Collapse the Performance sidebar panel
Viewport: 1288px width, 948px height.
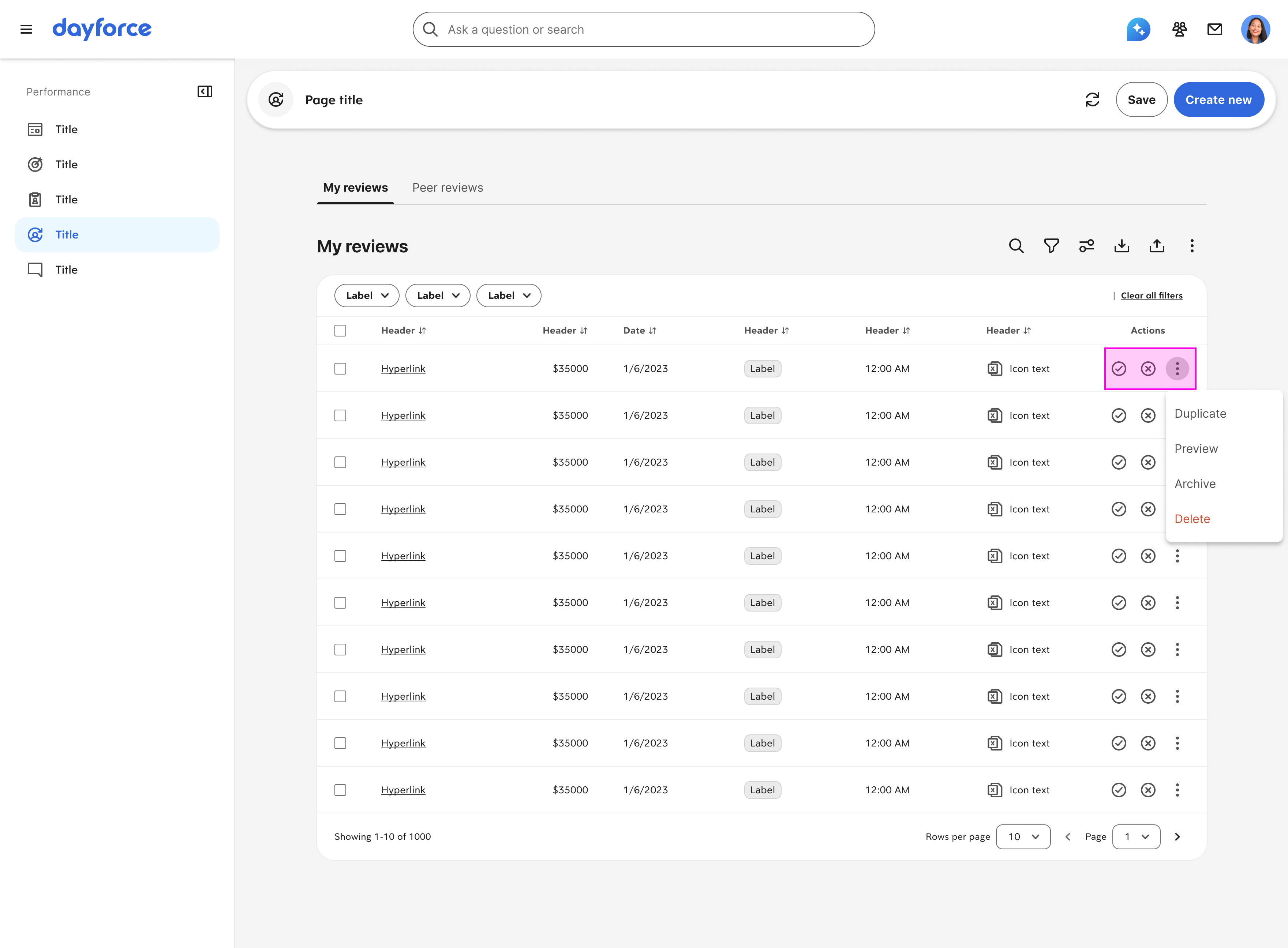pyautogui.click(x=205, y=92)
